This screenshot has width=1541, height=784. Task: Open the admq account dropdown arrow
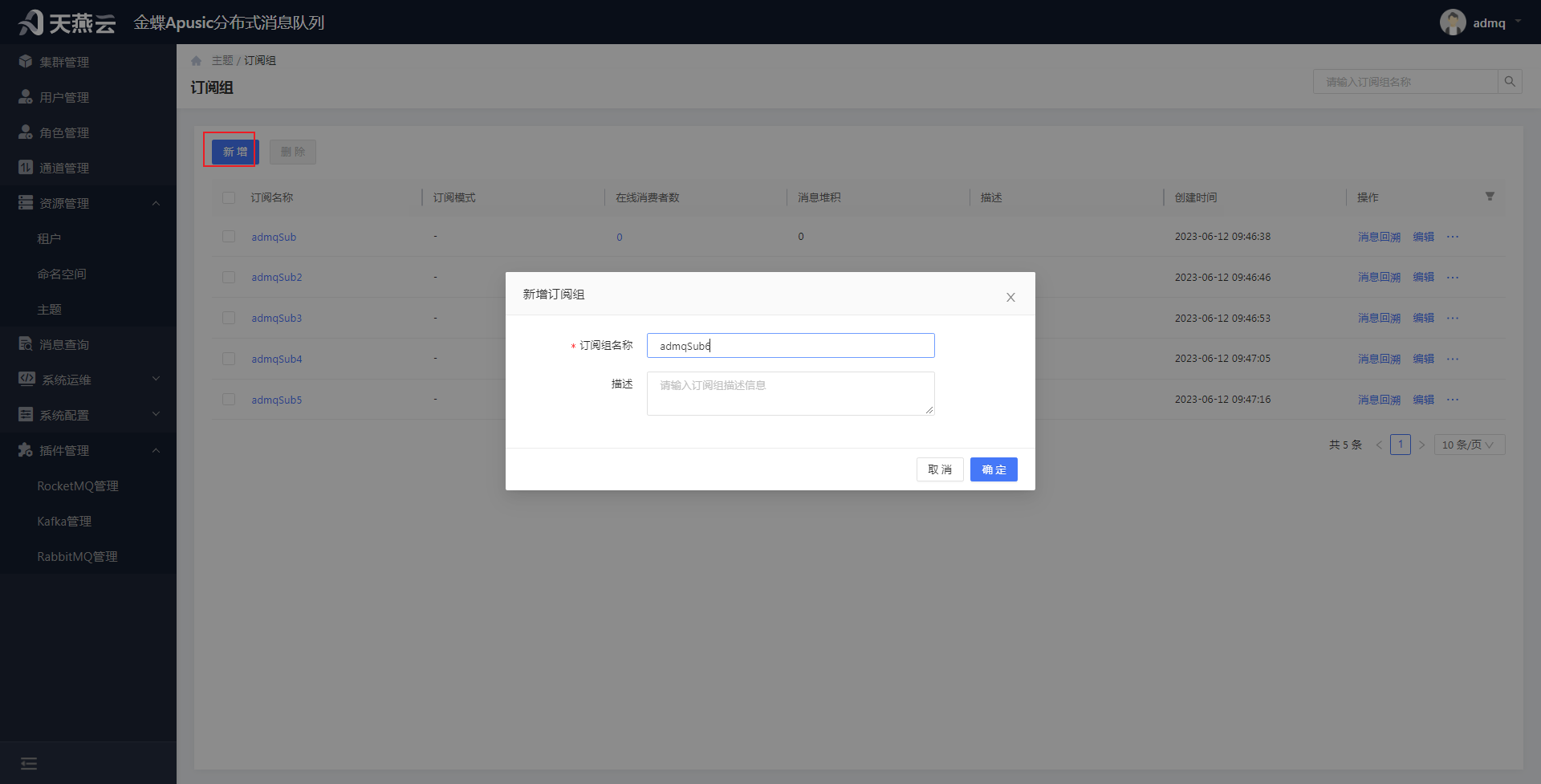1518,22
